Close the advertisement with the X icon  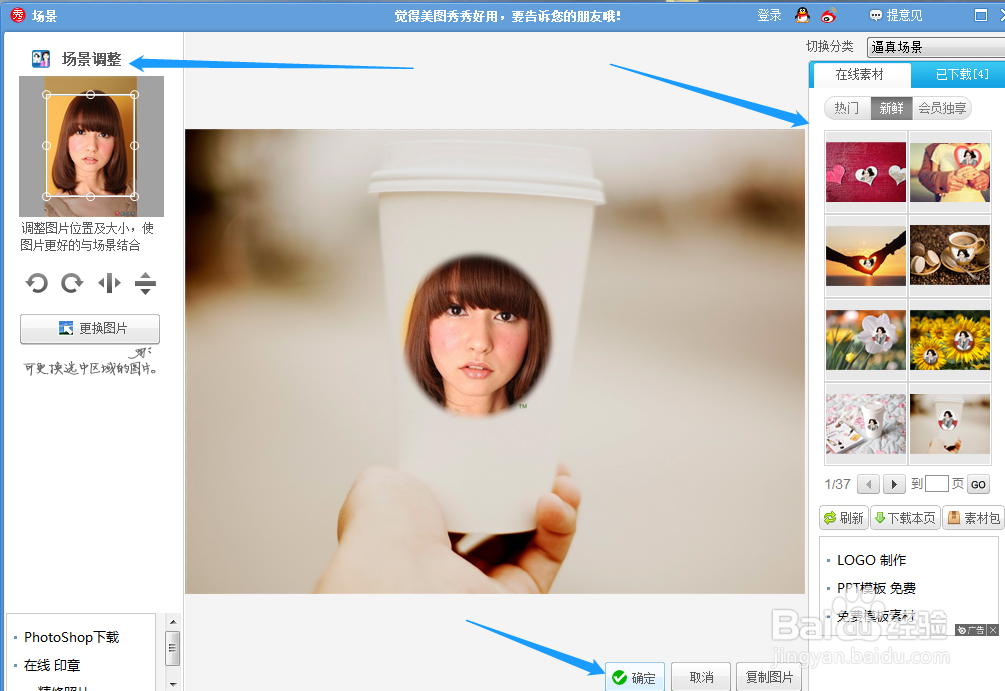pyautogui.click(x=993, y=630)
